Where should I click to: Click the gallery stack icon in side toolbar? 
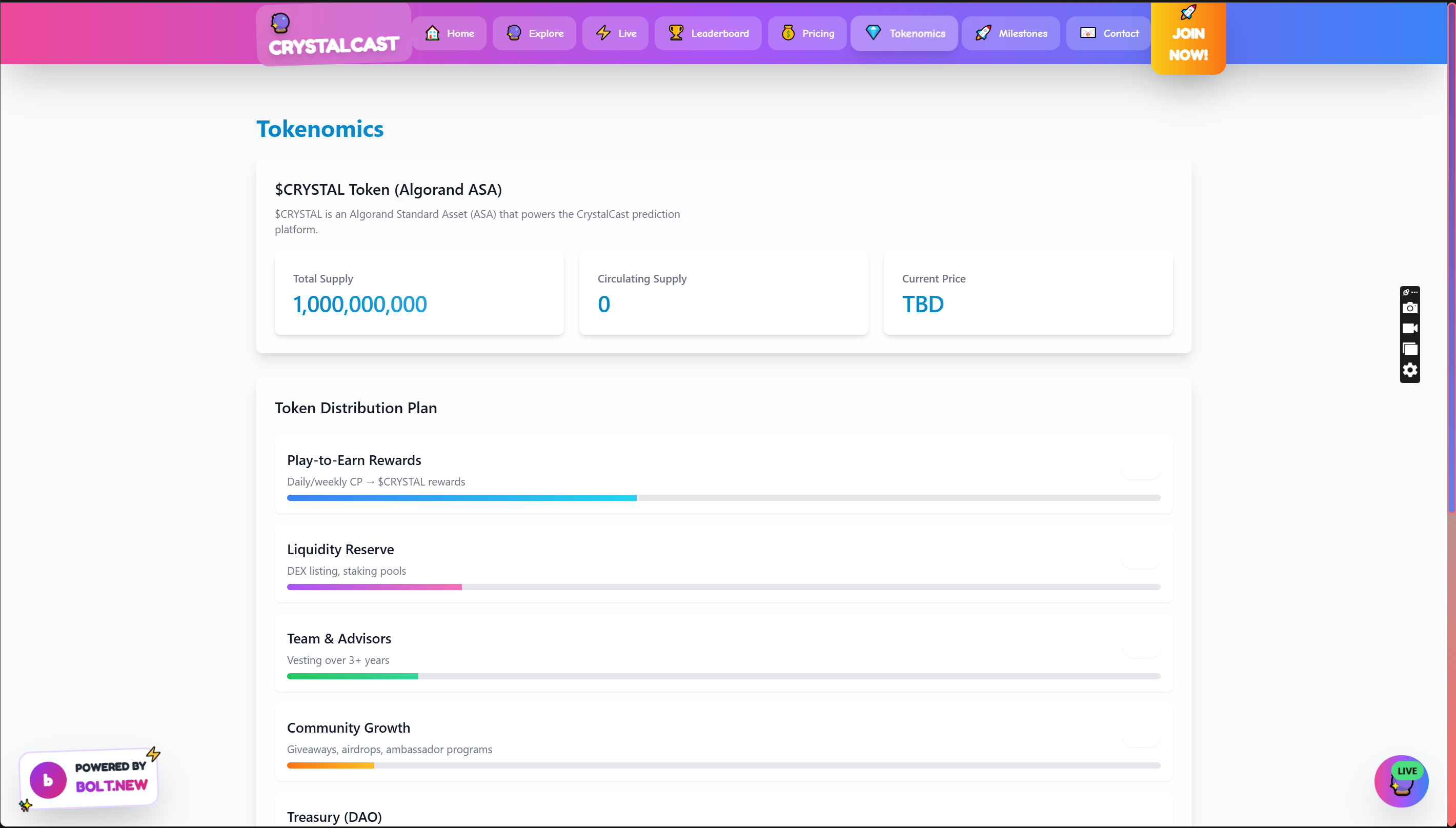click(1409, 349)
